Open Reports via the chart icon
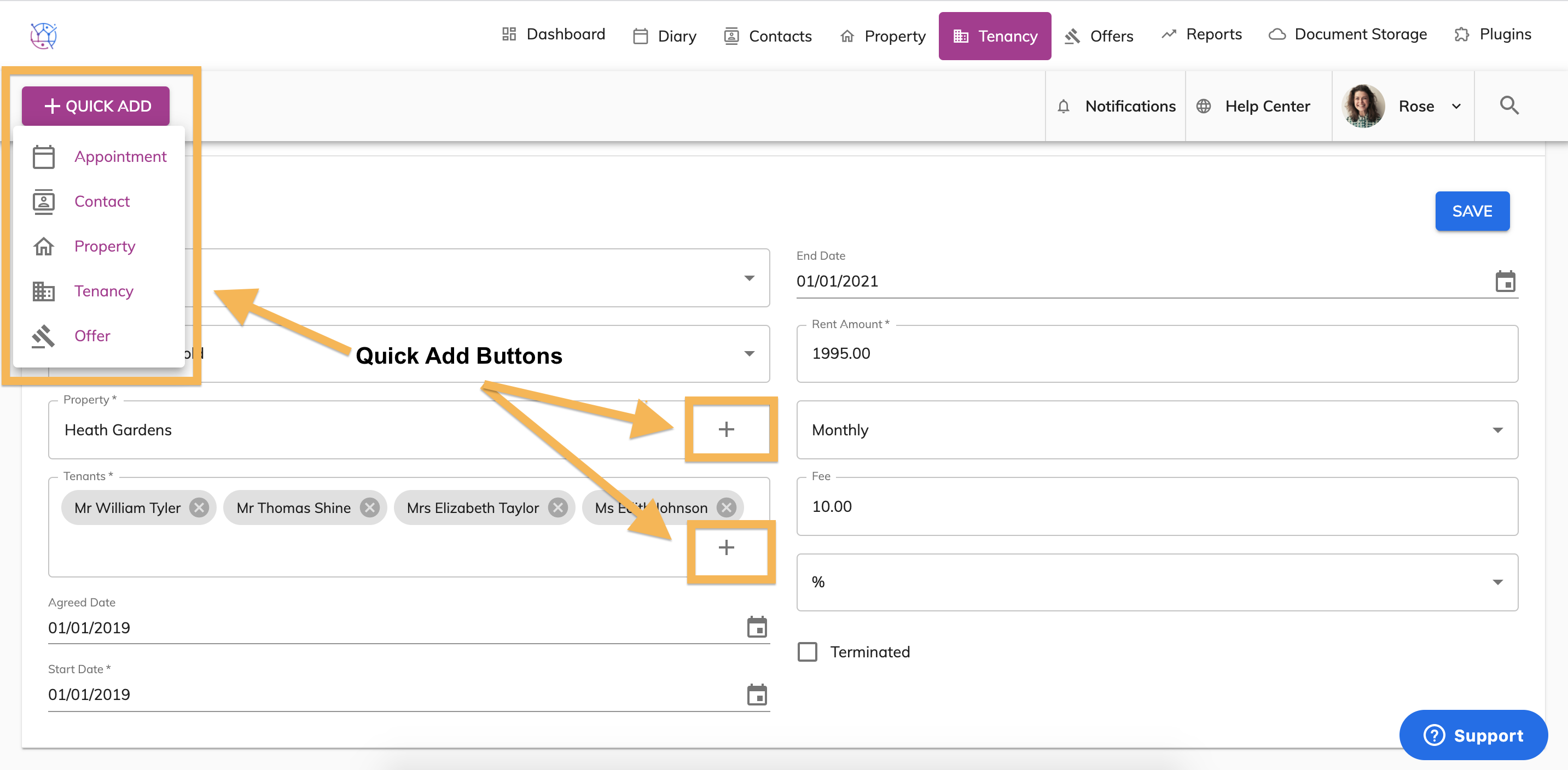 coord(1169,34)
